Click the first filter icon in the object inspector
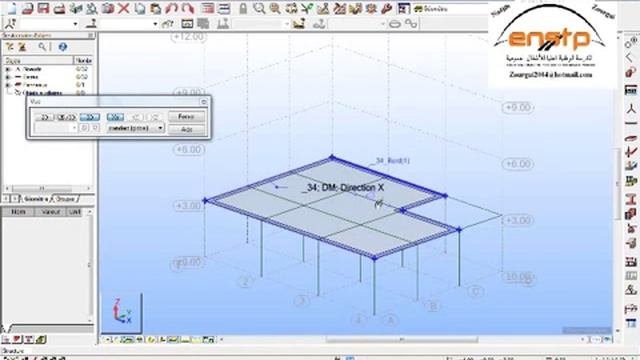Viewport: 640px width, 360px height. coord(9,47)
